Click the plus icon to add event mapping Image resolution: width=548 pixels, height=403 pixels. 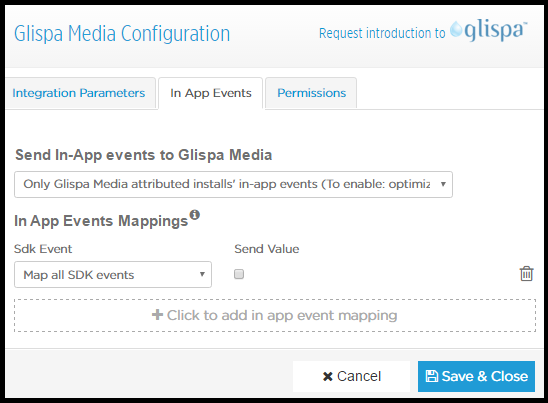(x=157, y=315)
